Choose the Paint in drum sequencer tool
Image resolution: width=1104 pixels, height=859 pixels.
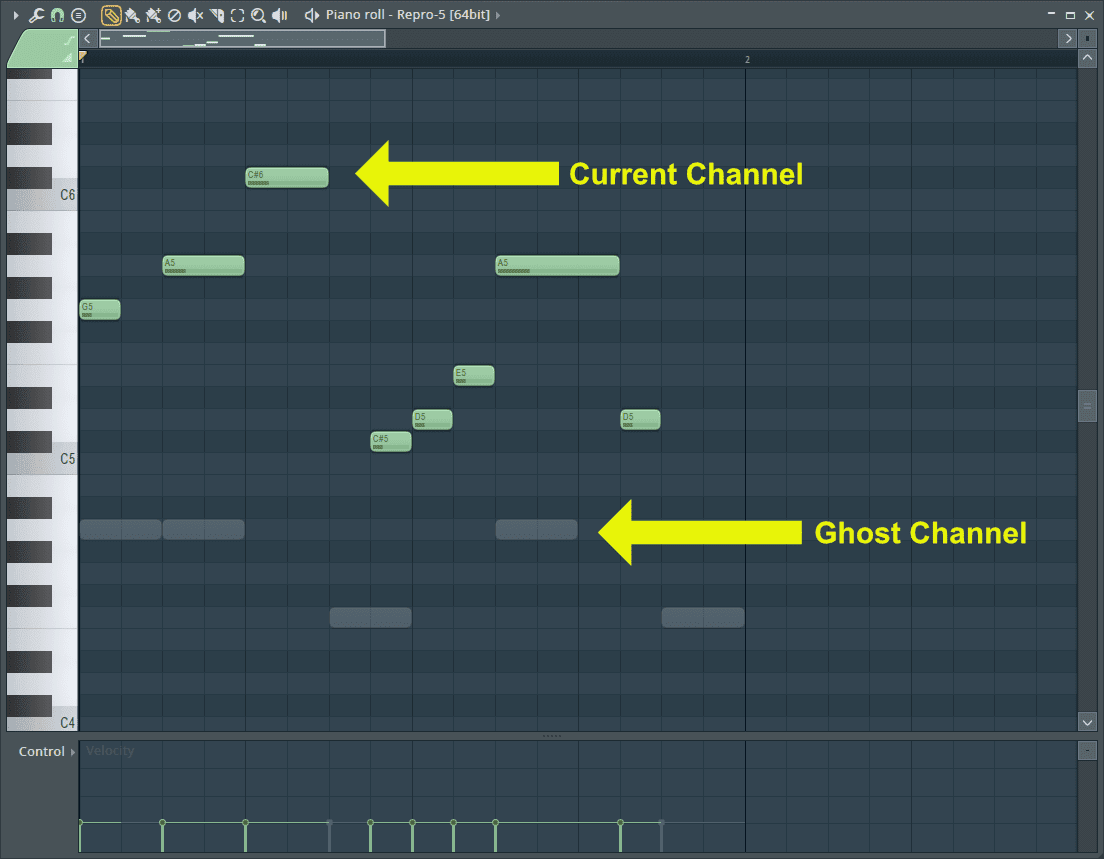(x=153, y=15)
